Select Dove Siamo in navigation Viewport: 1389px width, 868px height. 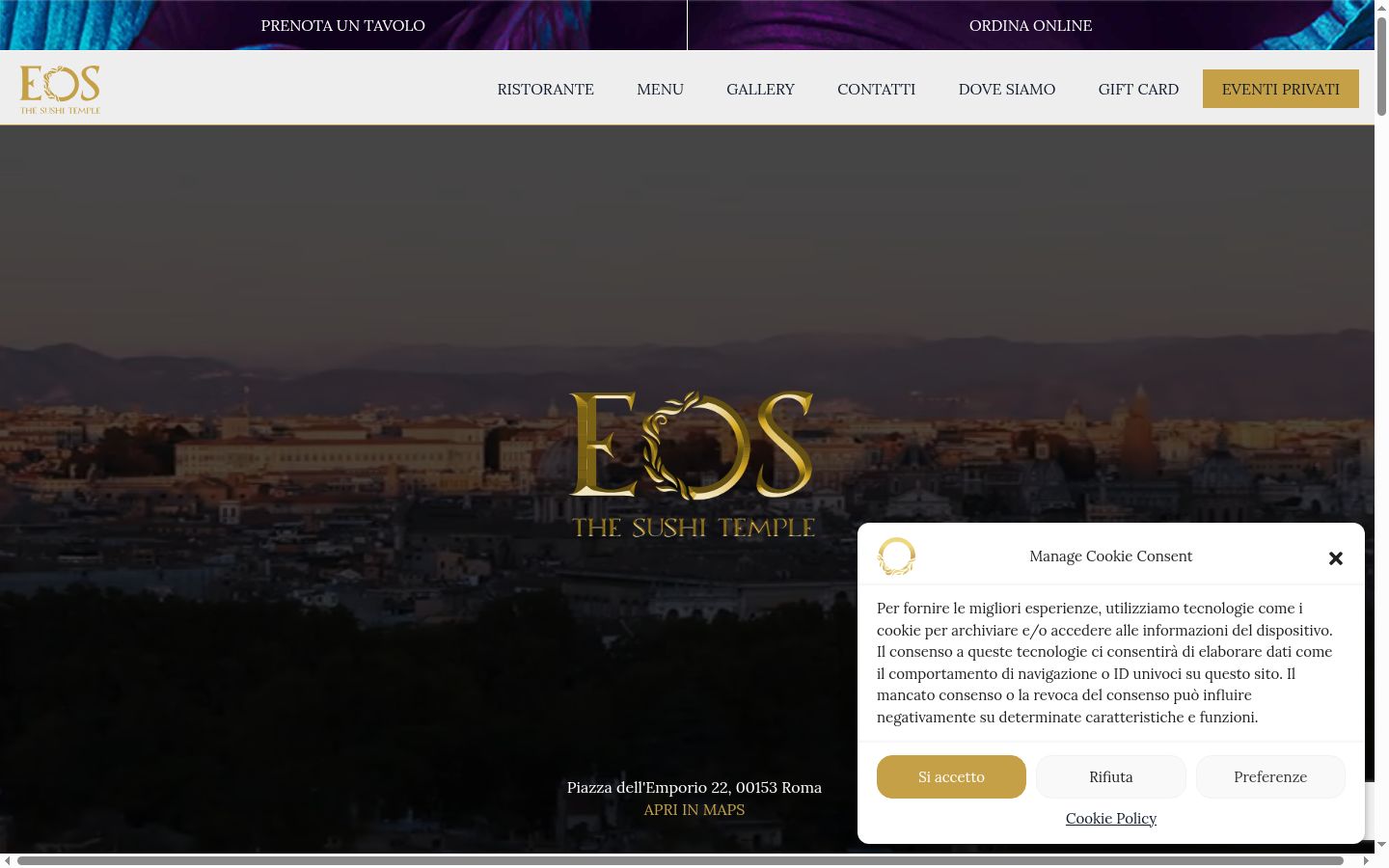(1006, 89)
